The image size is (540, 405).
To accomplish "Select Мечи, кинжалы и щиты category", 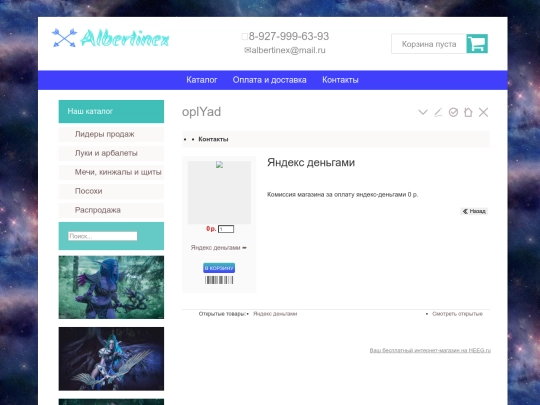I will tap(111, 172).
